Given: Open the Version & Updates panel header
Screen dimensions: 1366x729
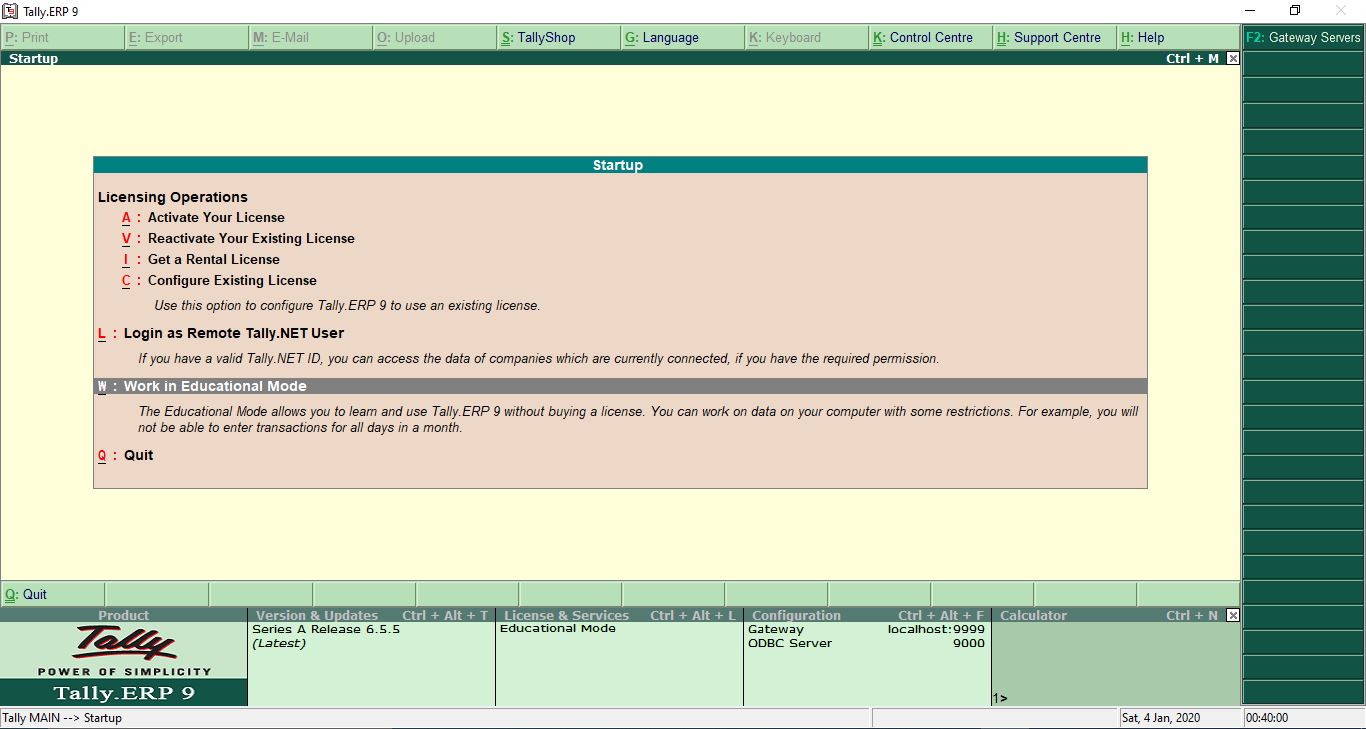Looking at the screenshot, I should pos(371,615).
